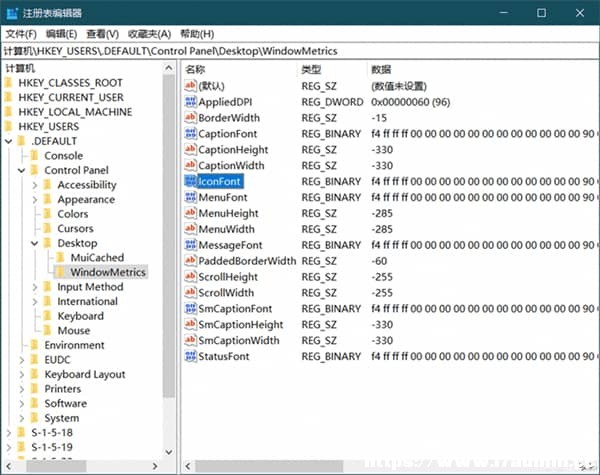Select the HKEY_CLASSES_ROOT key
The width and height of the screenshot is (600, 475).
pos(70,83)
